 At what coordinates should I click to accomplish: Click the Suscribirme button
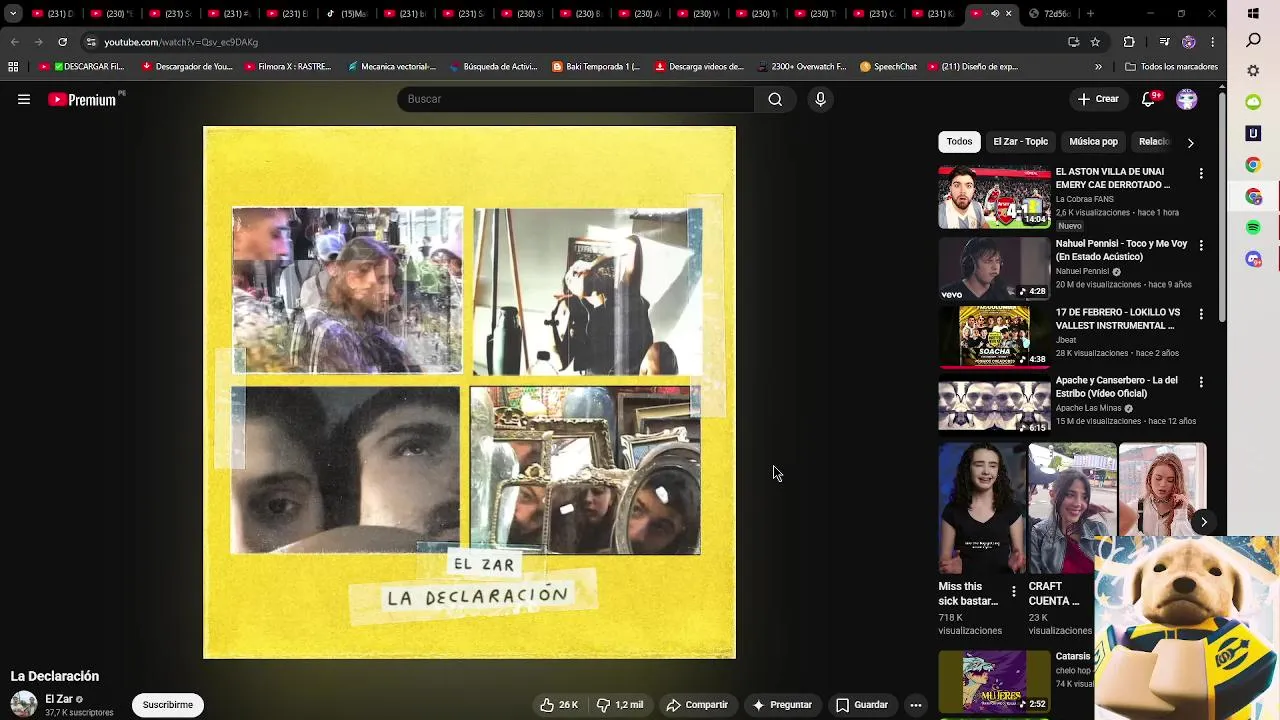[x=168, y=705]
